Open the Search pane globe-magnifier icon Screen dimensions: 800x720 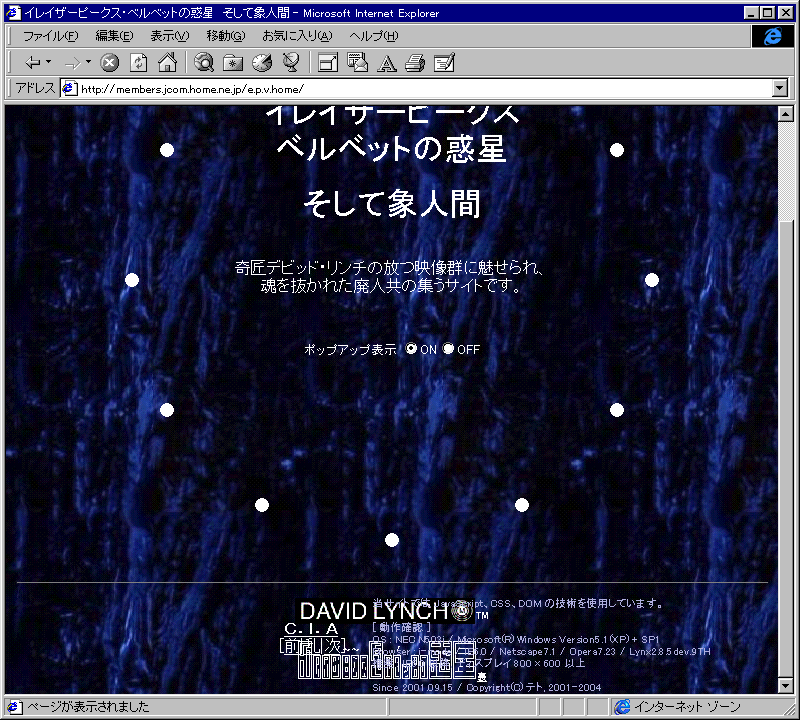(x=204, y=63)
